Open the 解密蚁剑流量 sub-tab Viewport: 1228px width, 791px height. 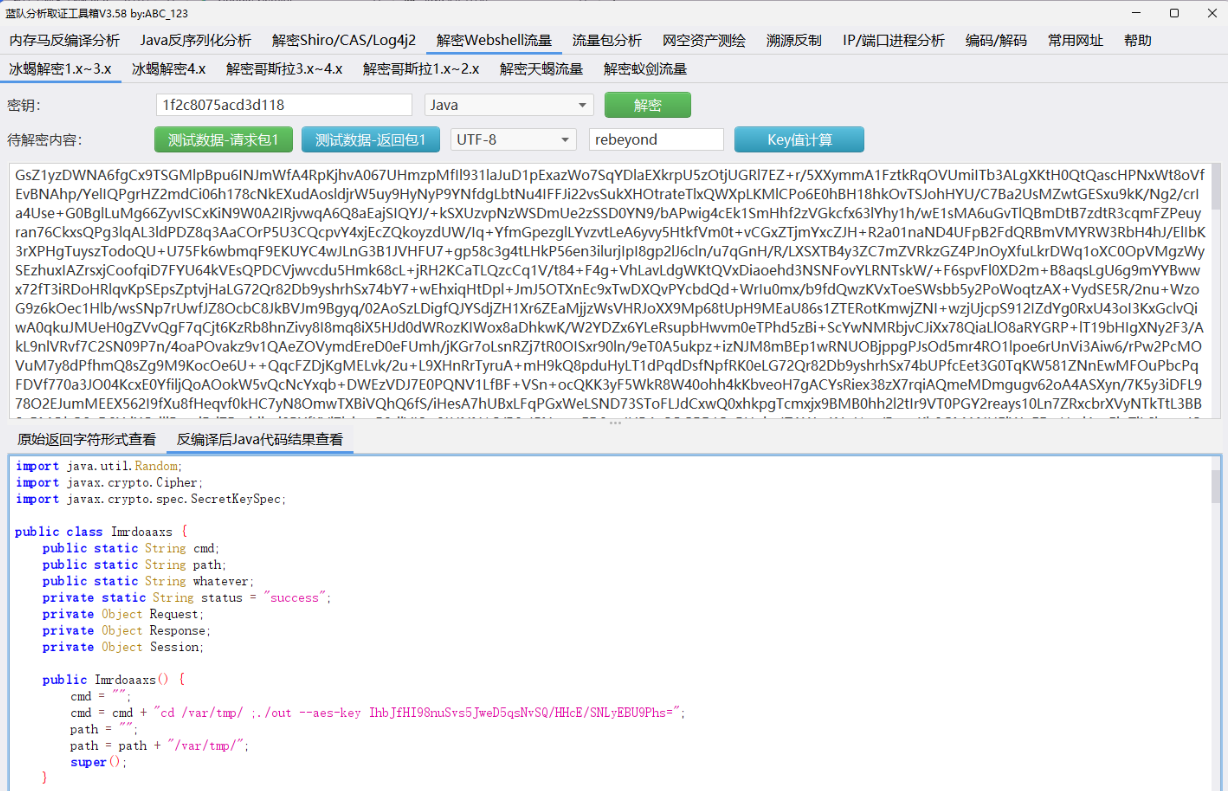pyautogui.click(x=645, y=69)
